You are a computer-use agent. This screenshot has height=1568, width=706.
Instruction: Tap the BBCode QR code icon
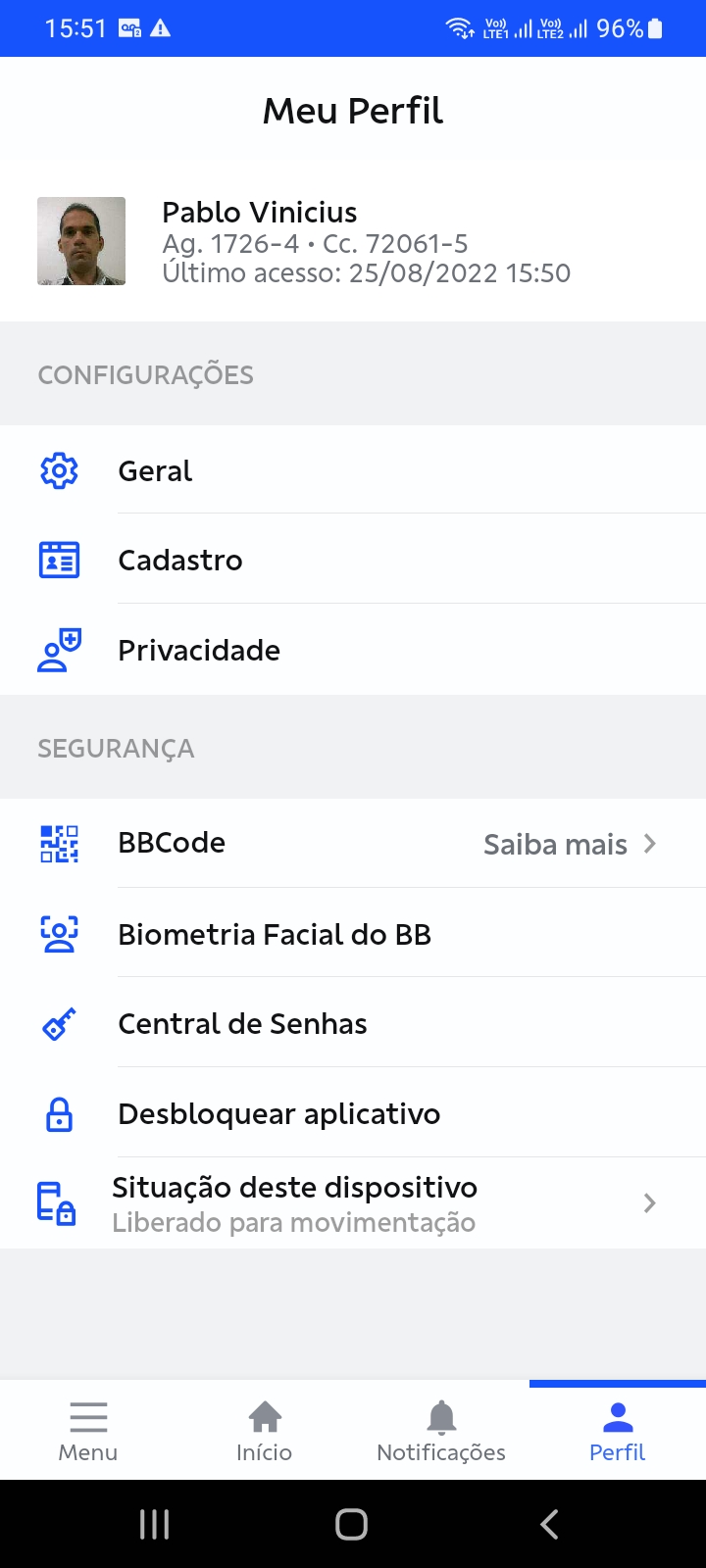coord(59,844)
